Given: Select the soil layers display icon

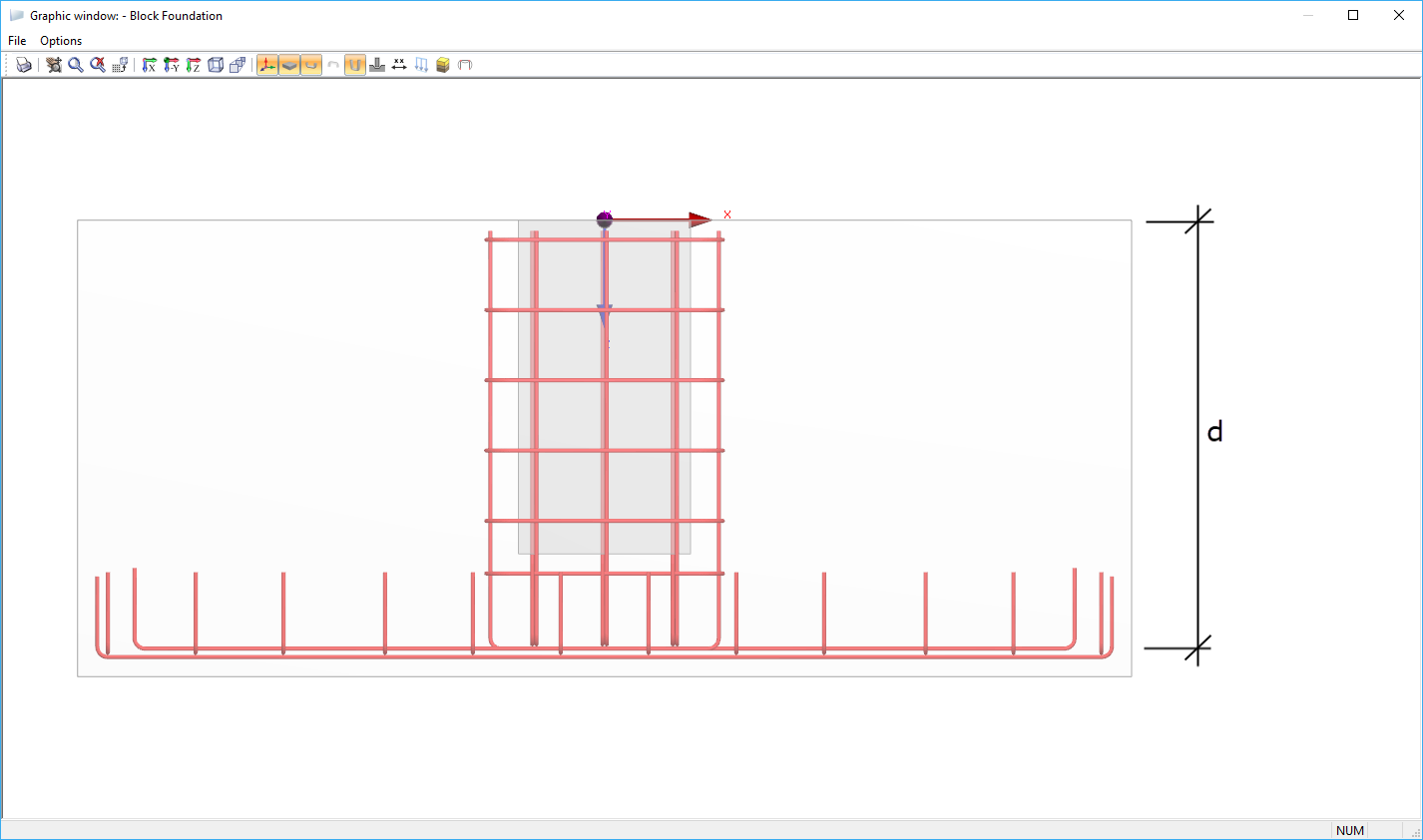Looking at the screenshot, I should click(442, 64).
